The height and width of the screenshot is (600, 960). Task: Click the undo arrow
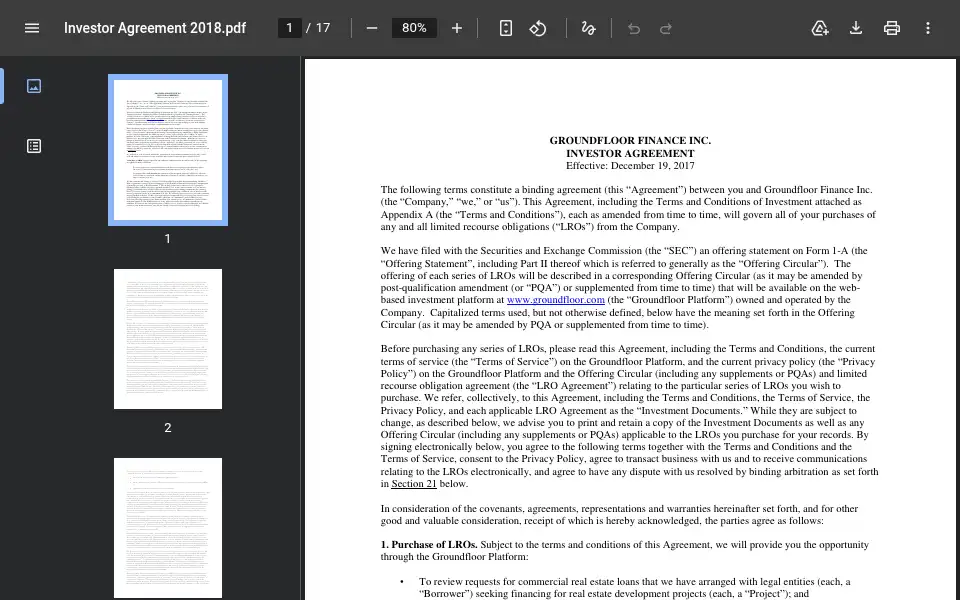634,28
